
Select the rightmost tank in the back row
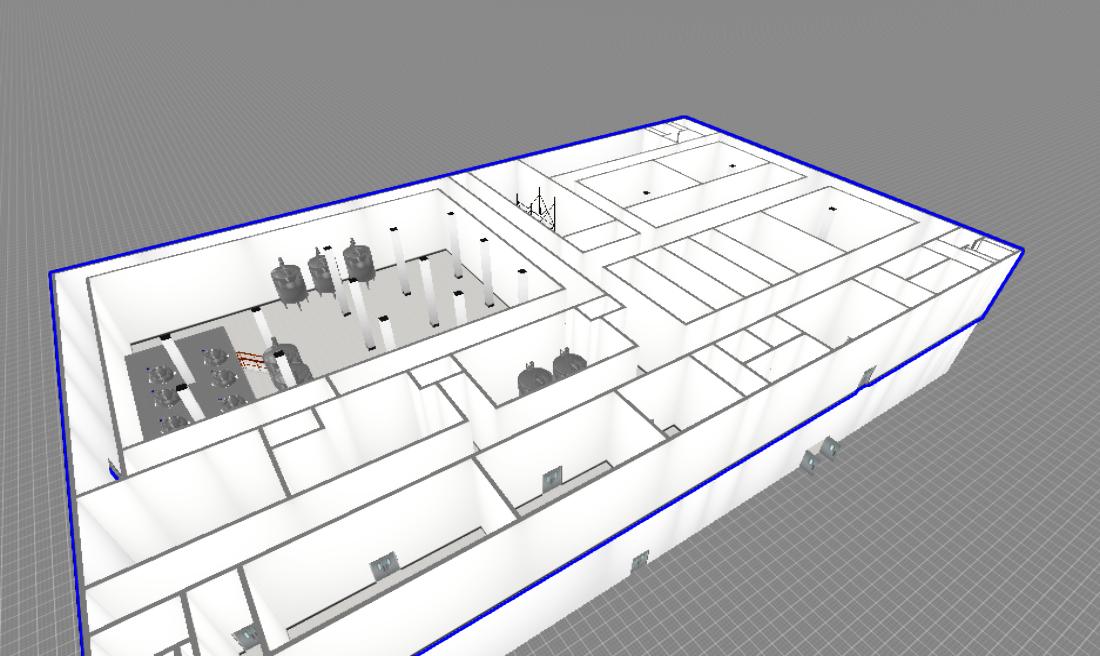click(x=357, y=262)
